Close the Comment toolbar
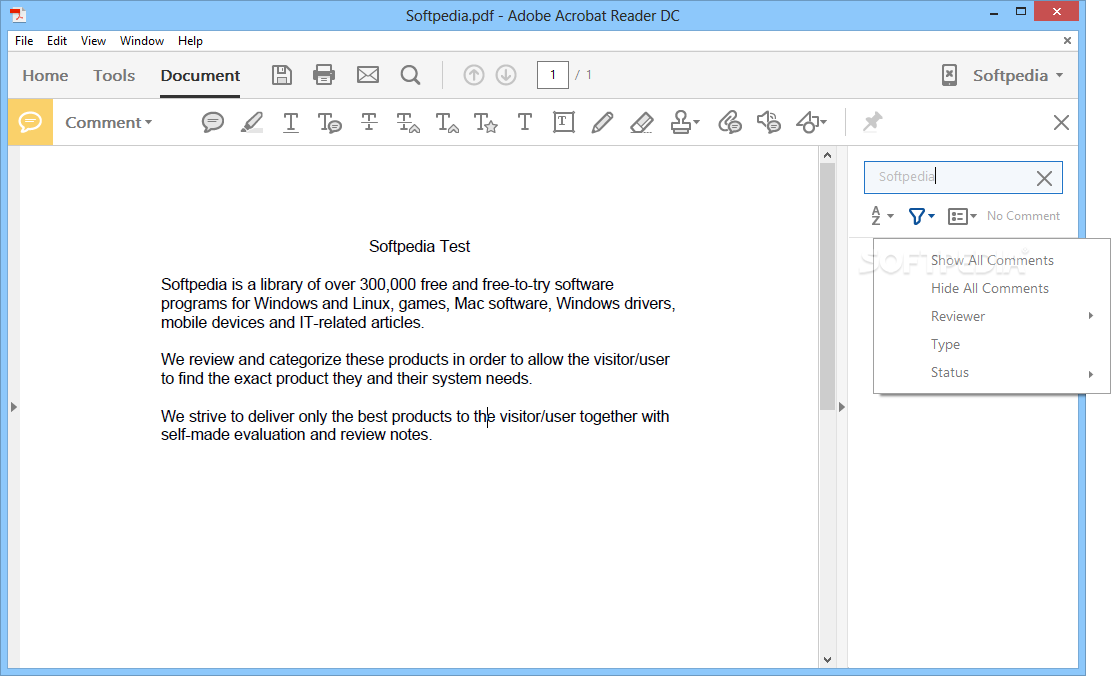 pos(1061,123)
